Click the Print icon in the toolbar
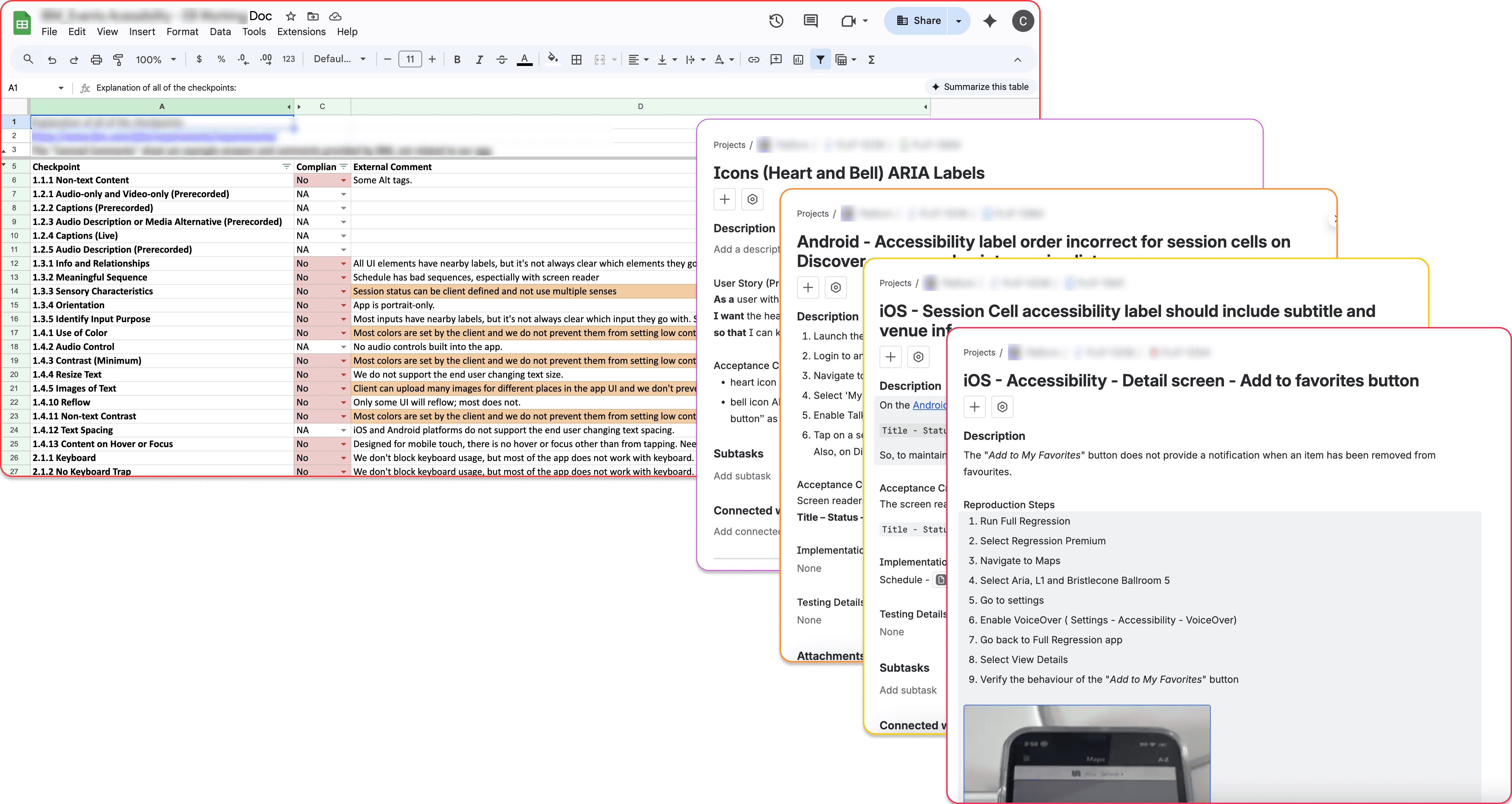Image resolution: width=1512 pixels, height=804 pixels. pos(96,59)
